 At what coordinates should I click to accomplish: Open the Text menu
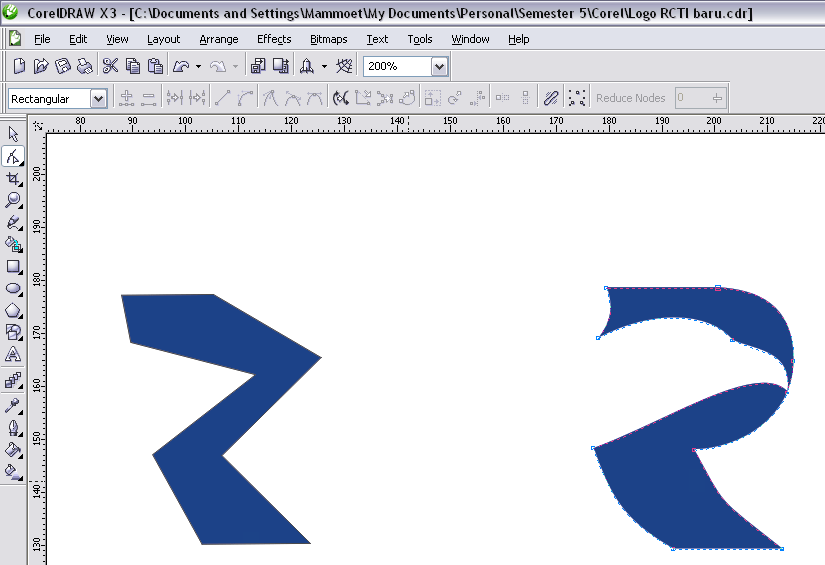pos(377,39)
